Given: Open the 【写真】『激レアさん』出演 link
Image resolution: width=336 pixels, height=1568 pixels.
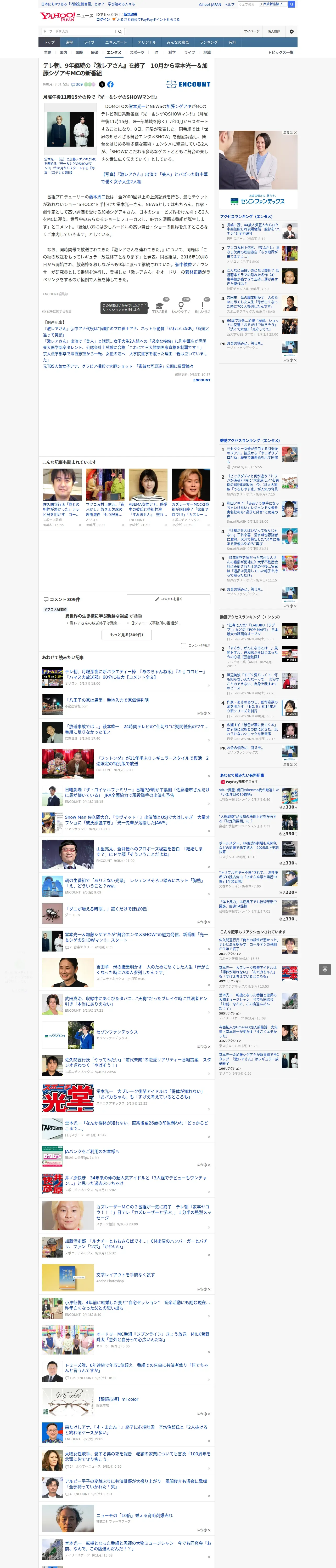Looking at the screenshot, I should [x=154, y=178].
